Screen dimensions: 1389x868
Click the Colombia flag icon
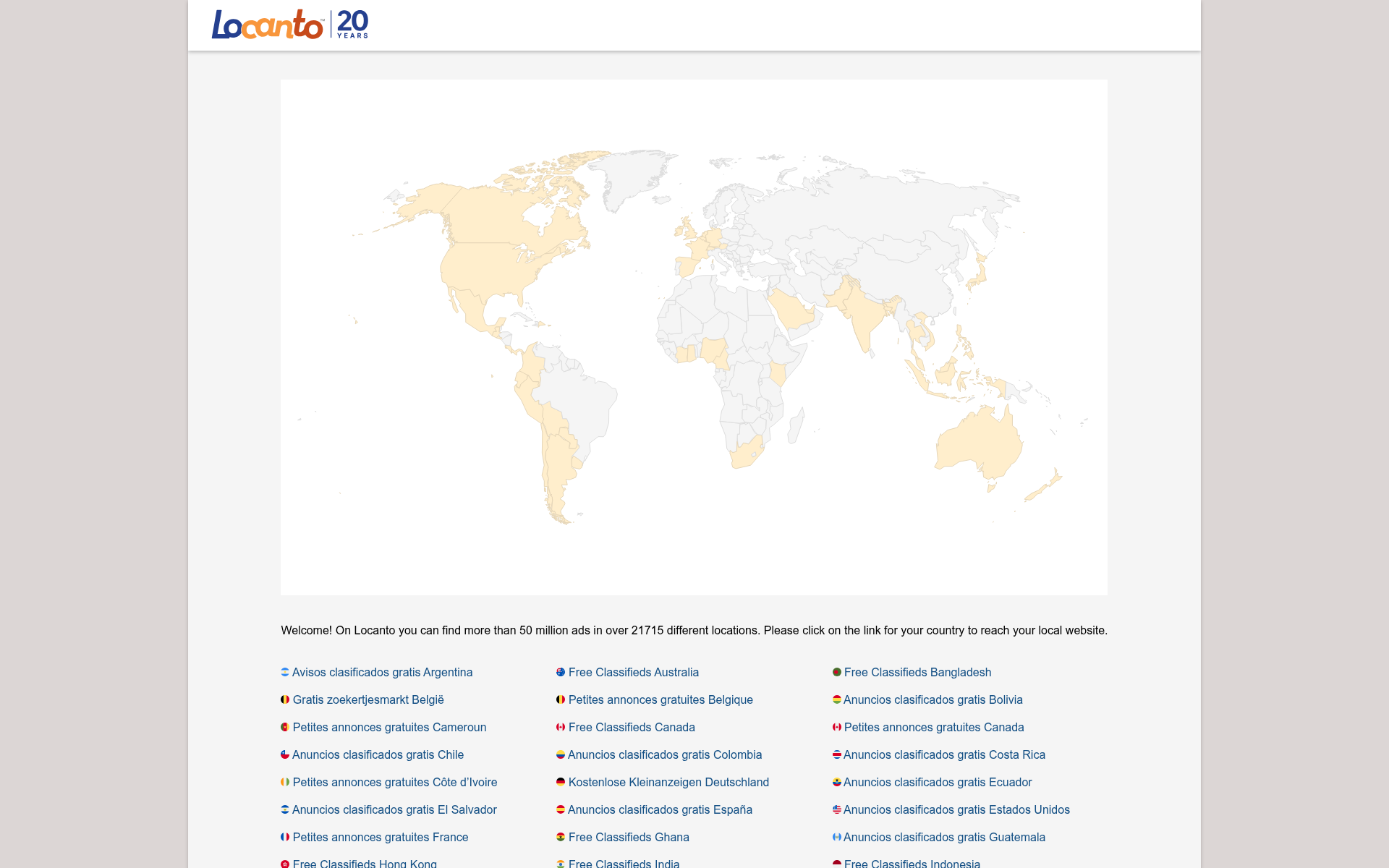point(561,754)
